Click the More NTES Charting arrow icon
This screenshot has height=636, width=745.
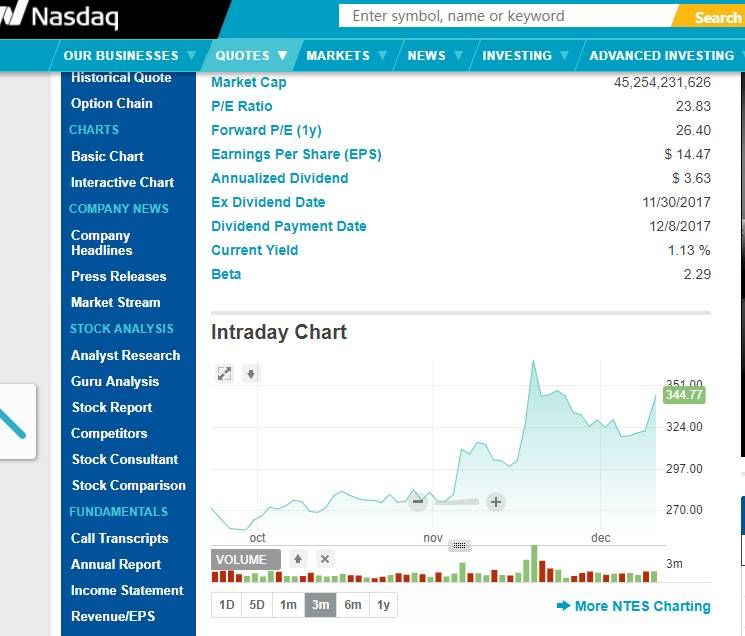[563, 606]
